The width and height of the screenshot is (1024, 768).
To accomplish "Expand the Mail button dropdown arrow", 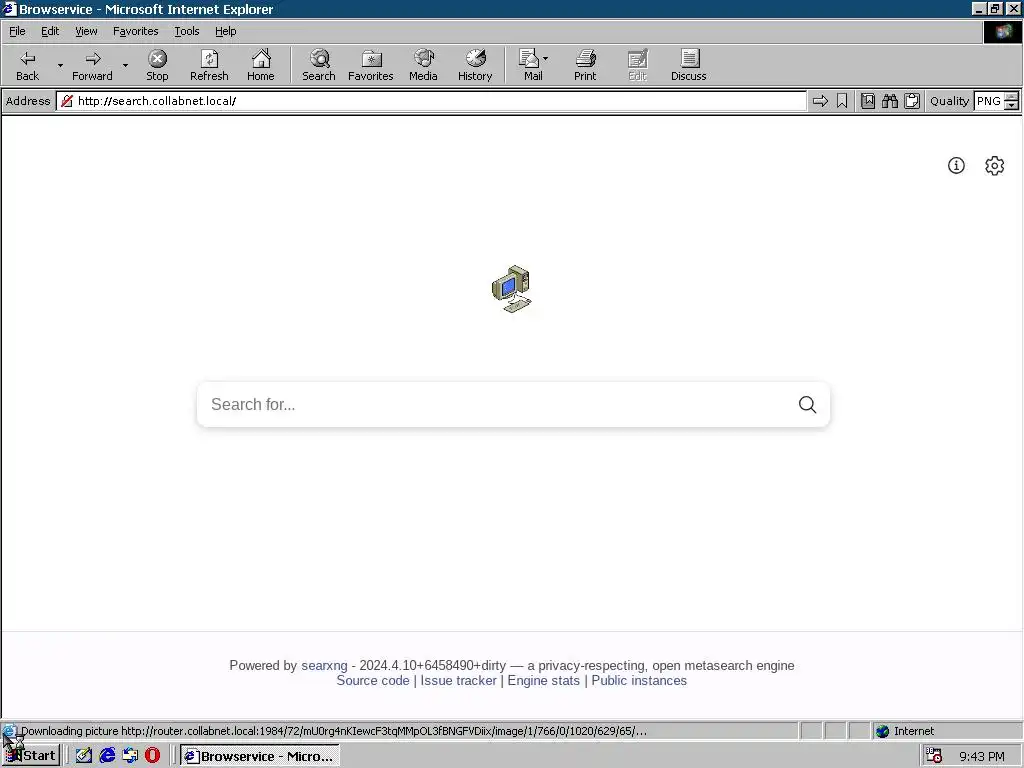I will click(545, 59).
